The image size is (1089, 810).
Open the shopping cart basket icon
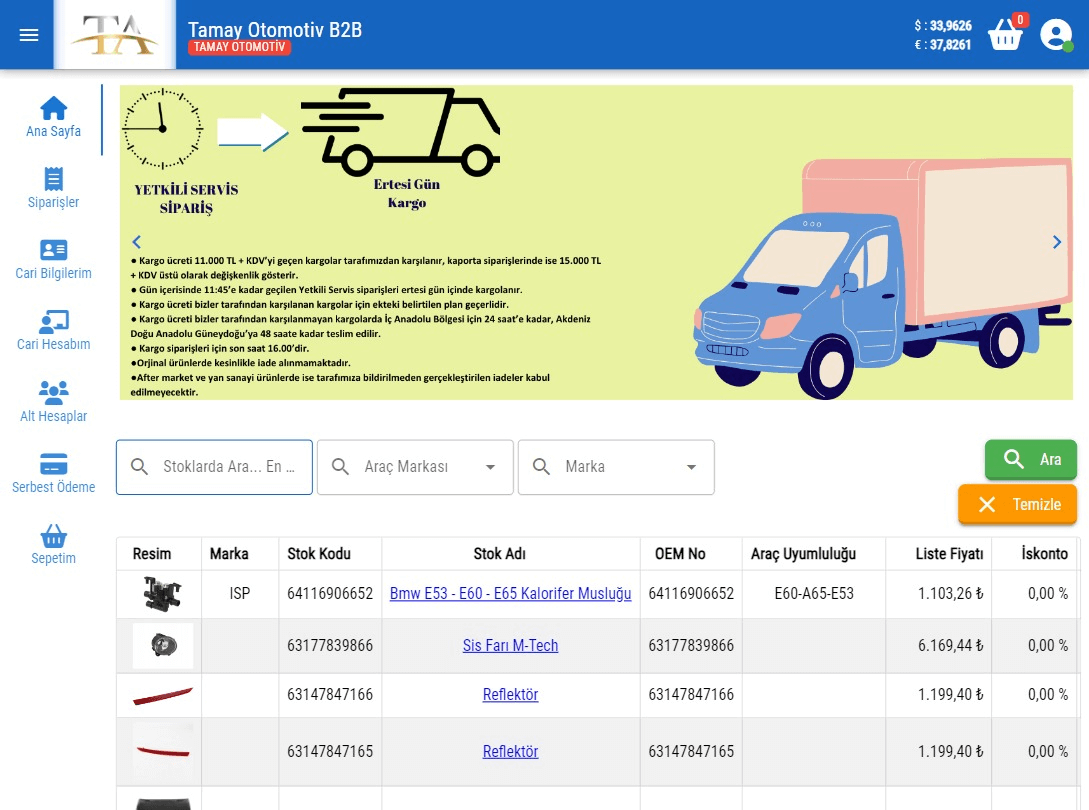coord(1005,34)
